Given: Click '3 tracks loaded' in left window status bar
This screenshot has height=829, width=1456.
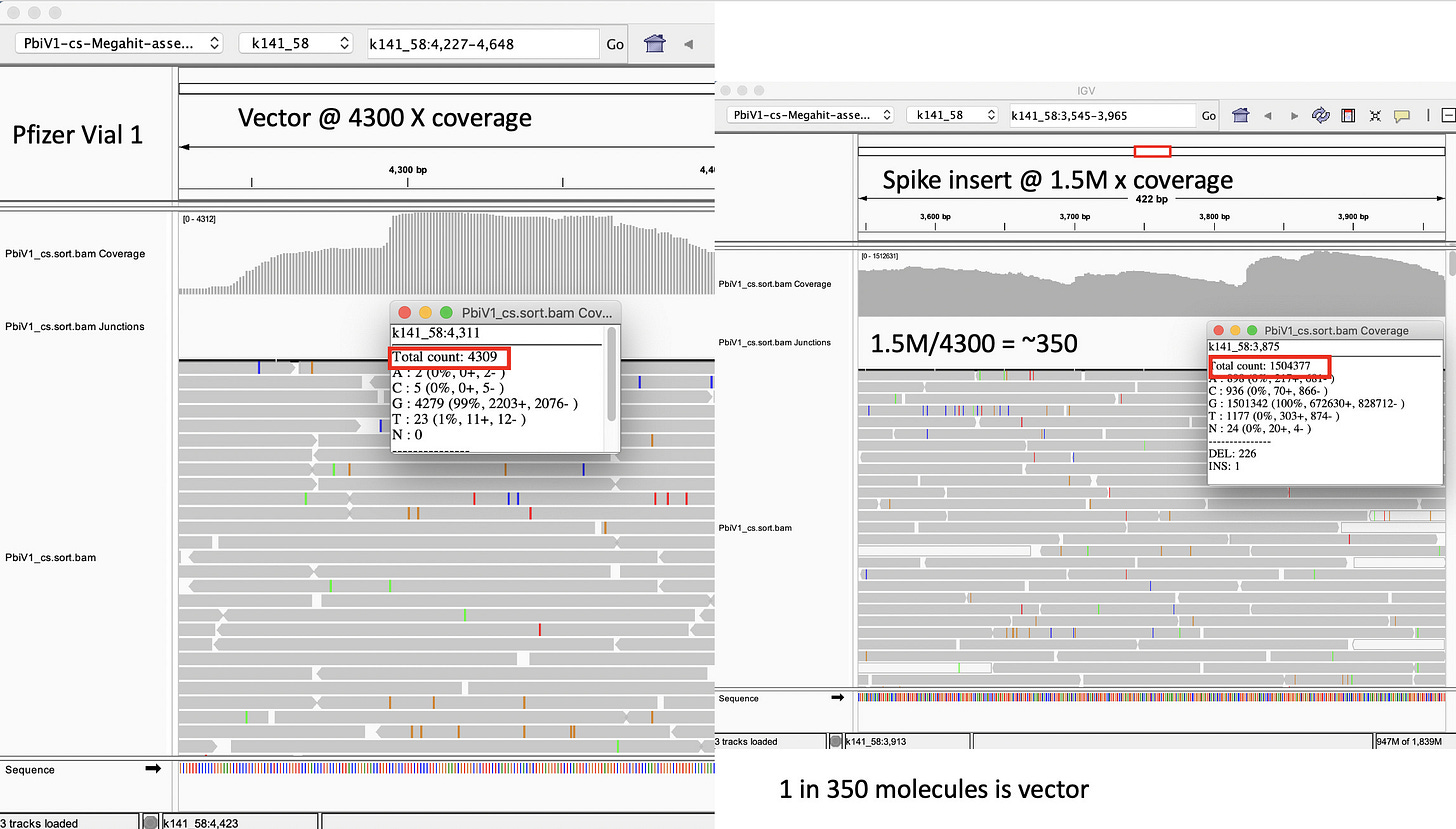Looking at the screenshot, I should (x=39, y=823).
